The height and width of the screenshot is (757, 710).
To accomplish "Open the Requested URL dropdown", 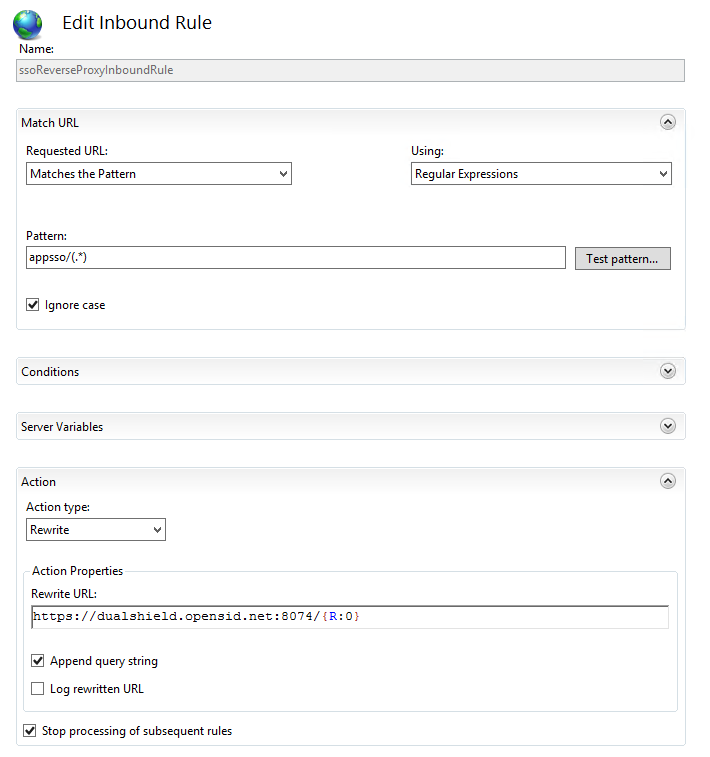I will pyautogui.click(x=158, y=174).
